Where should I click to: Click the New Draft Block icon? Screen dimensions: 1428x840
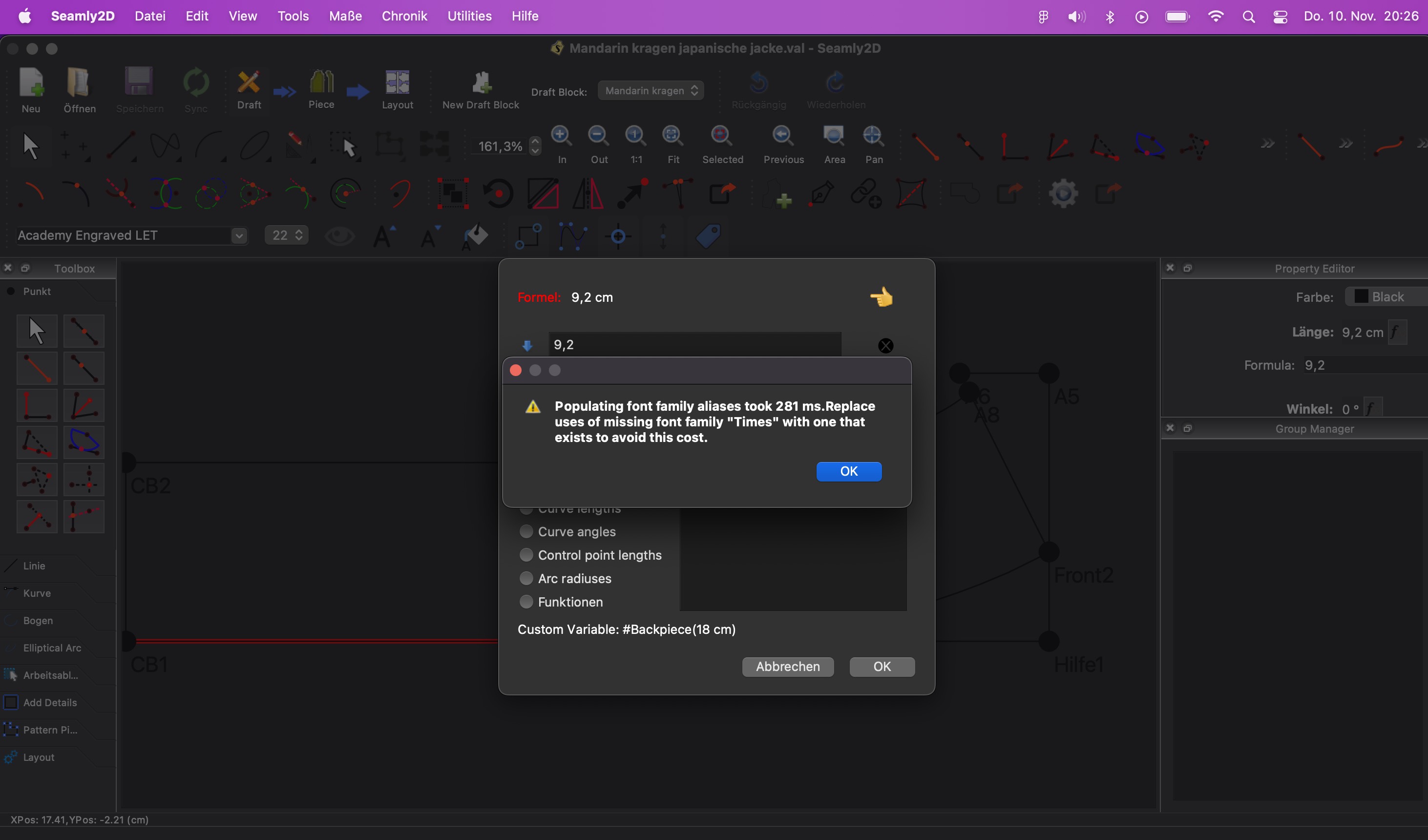481,83
